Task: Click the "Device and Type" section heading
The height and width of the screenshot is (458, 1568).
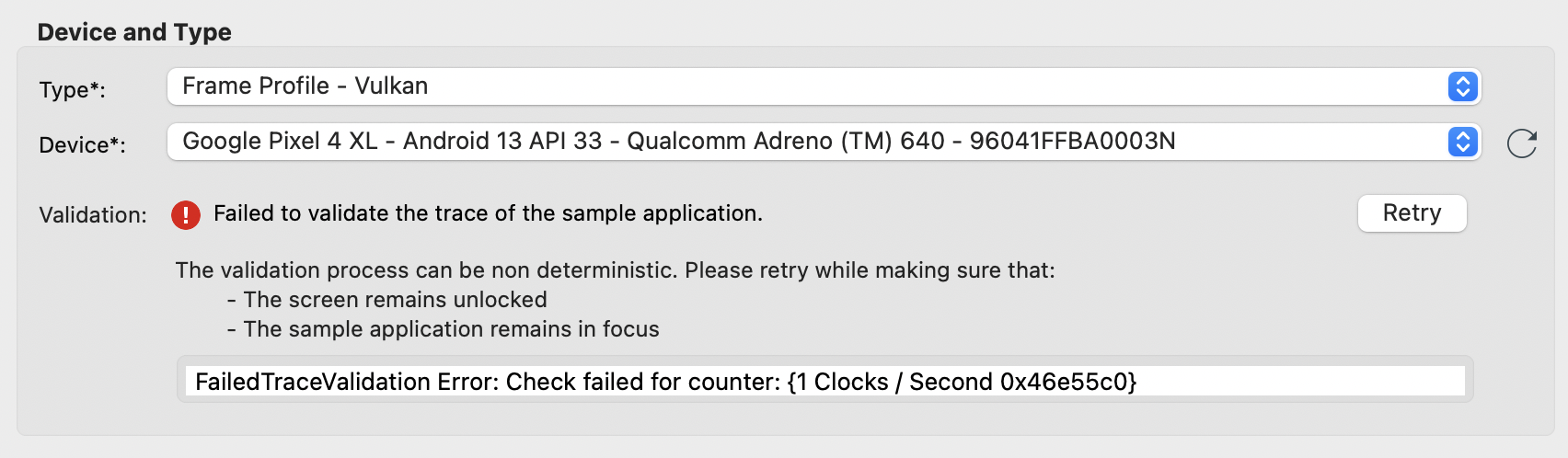Action: (134, 32)
